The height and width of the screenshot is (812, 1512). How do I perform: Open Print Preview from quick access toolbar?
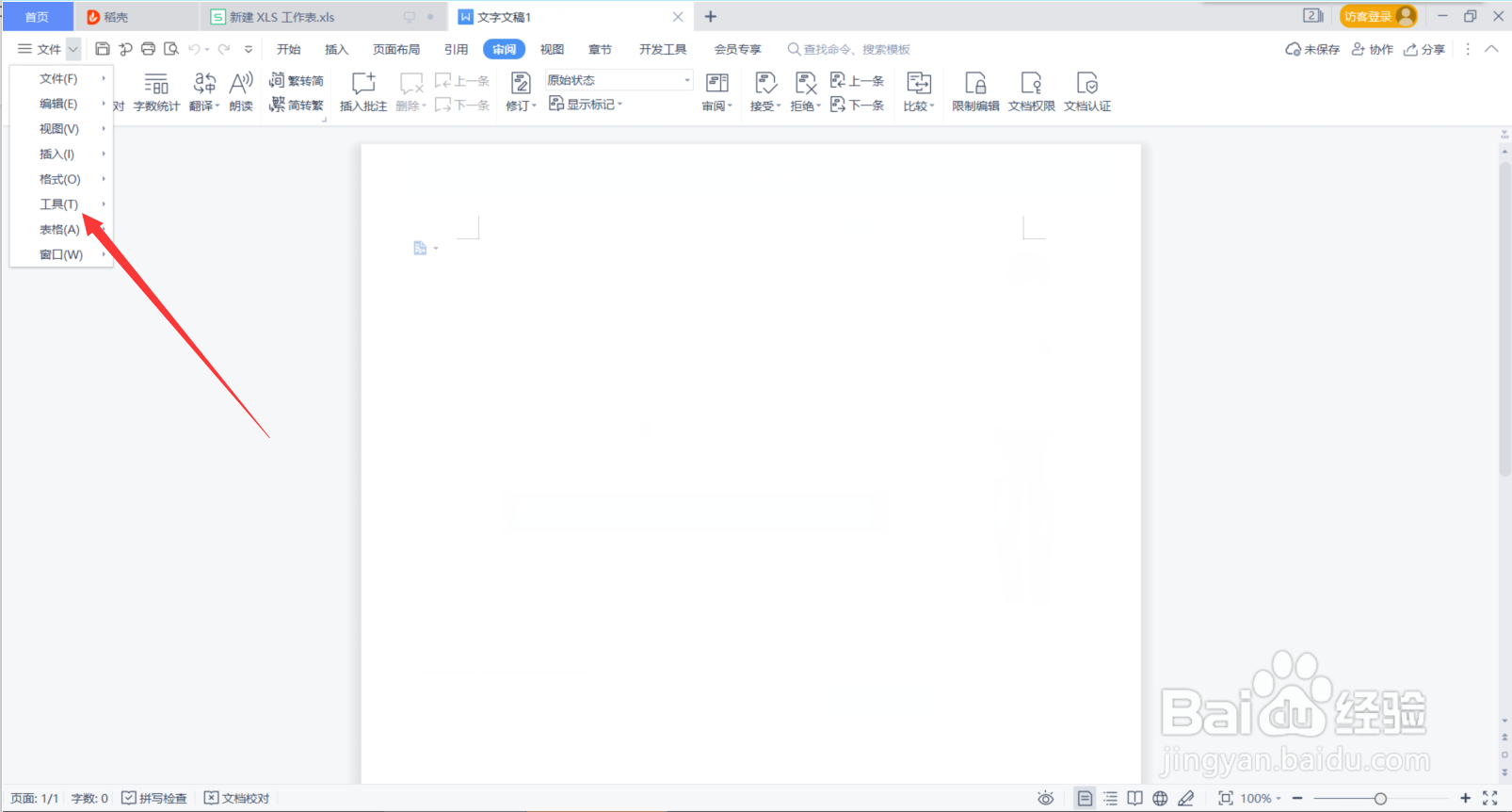[170, 49]
